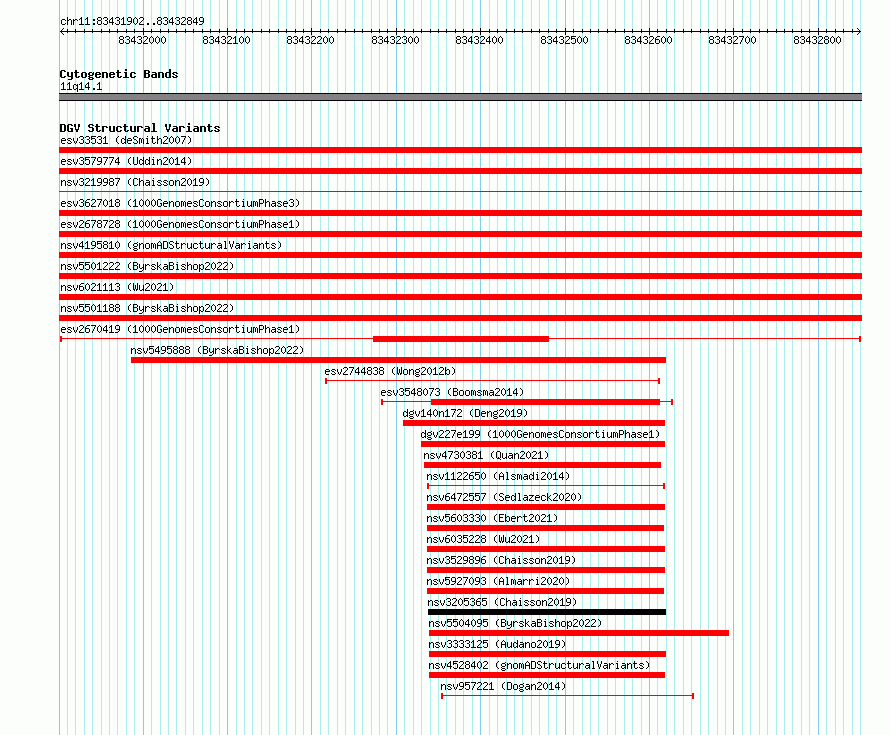Image resolution: width=890 pixels, height=735 pixels.
Task: Click esv2678728 (1000GenomesConsortiumPhase1) label
Action: (180, 224)
